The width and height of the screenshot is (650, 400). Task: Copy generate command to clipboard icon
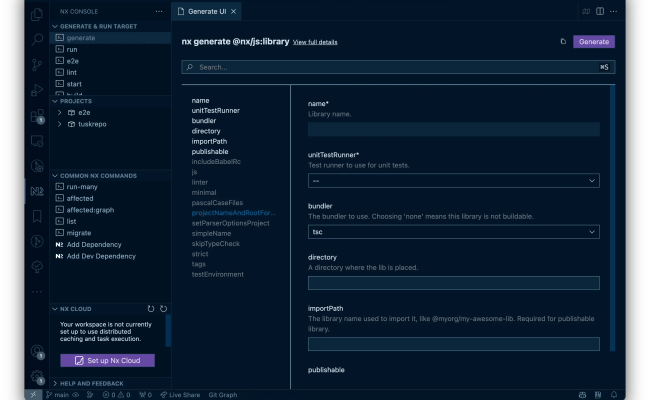[563, 41]
